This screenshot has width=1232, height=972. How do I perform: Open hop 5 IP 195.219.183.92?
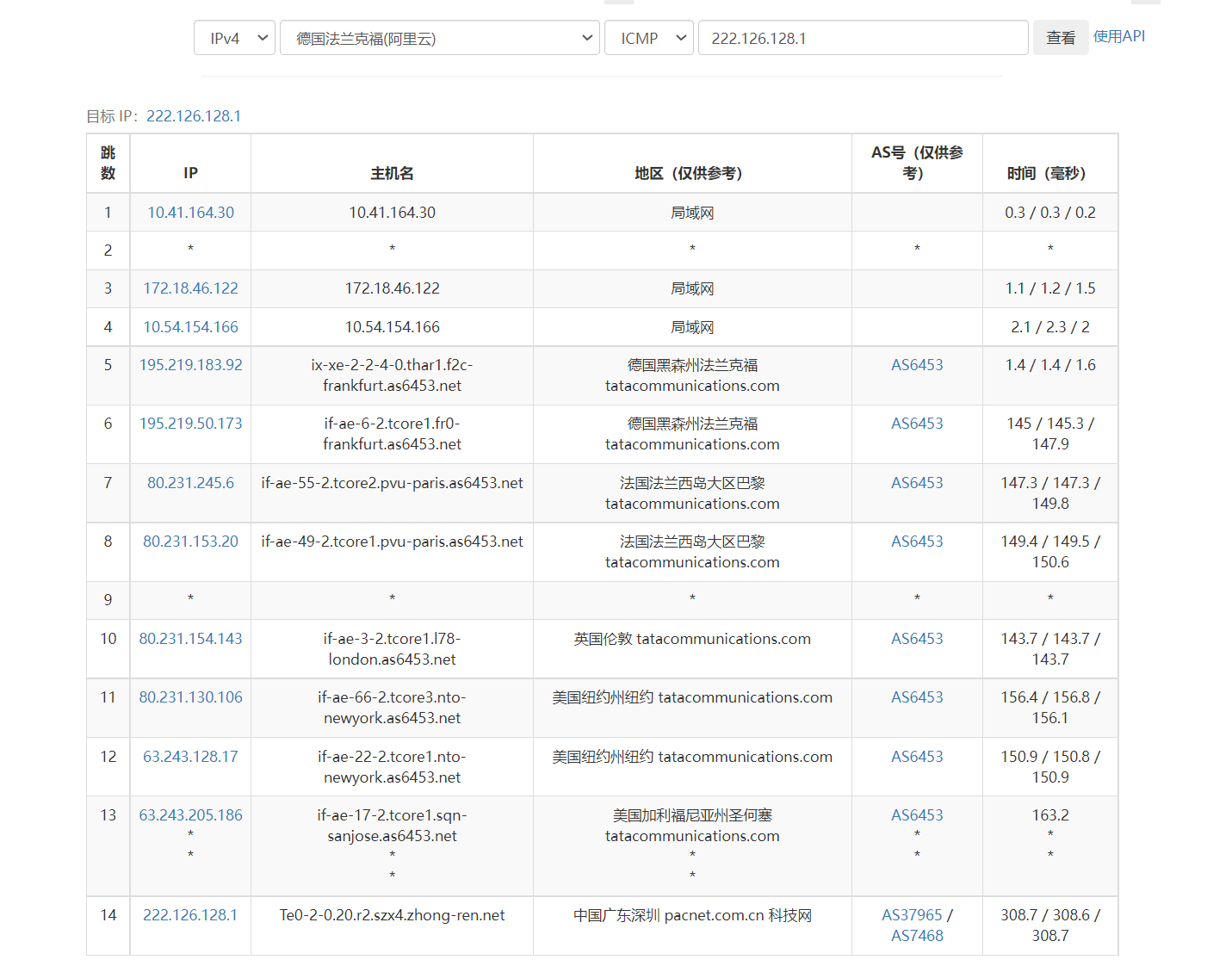click(190, 365)
